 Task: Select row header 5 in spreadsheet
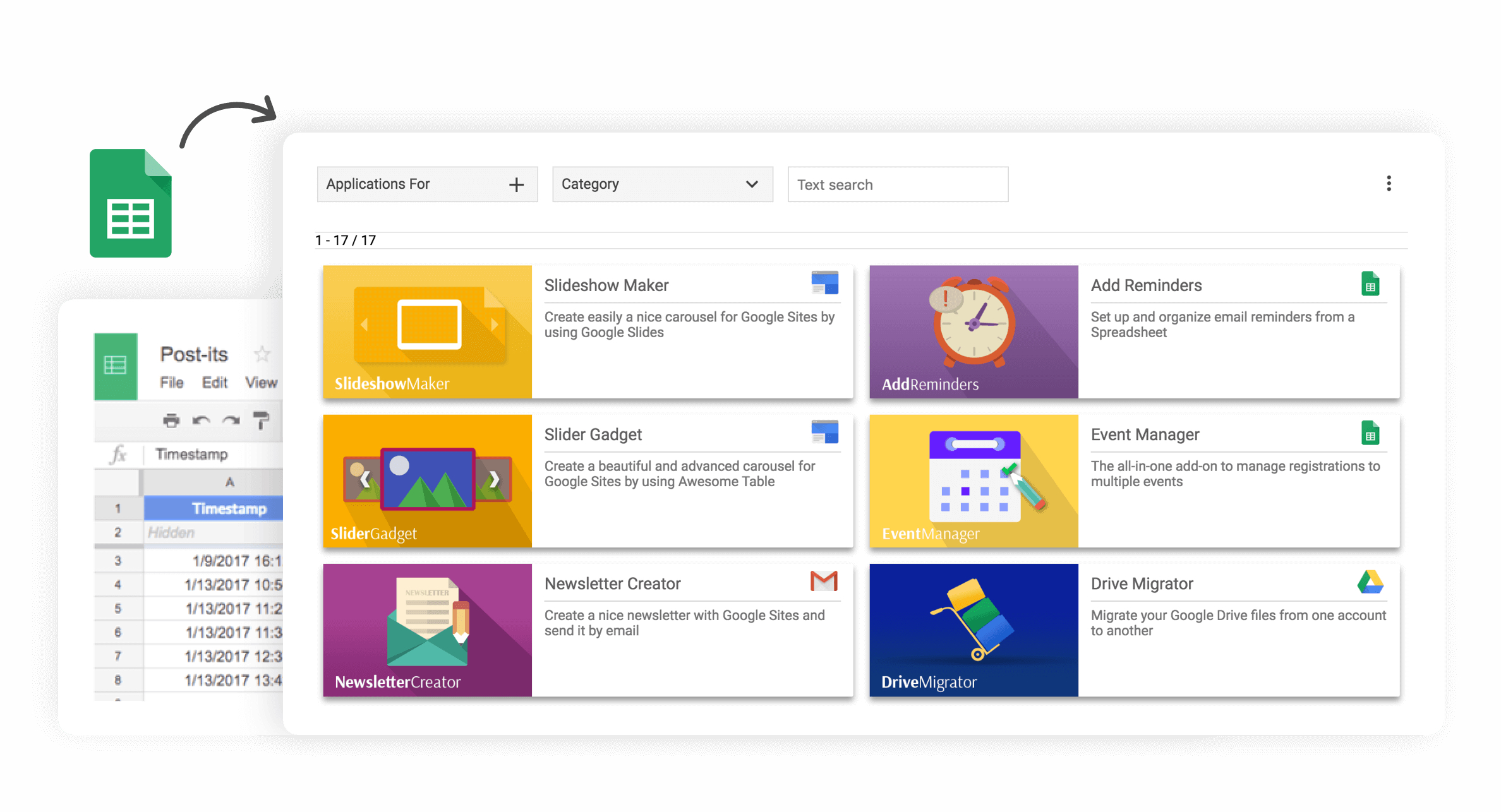tap(118, 609)
